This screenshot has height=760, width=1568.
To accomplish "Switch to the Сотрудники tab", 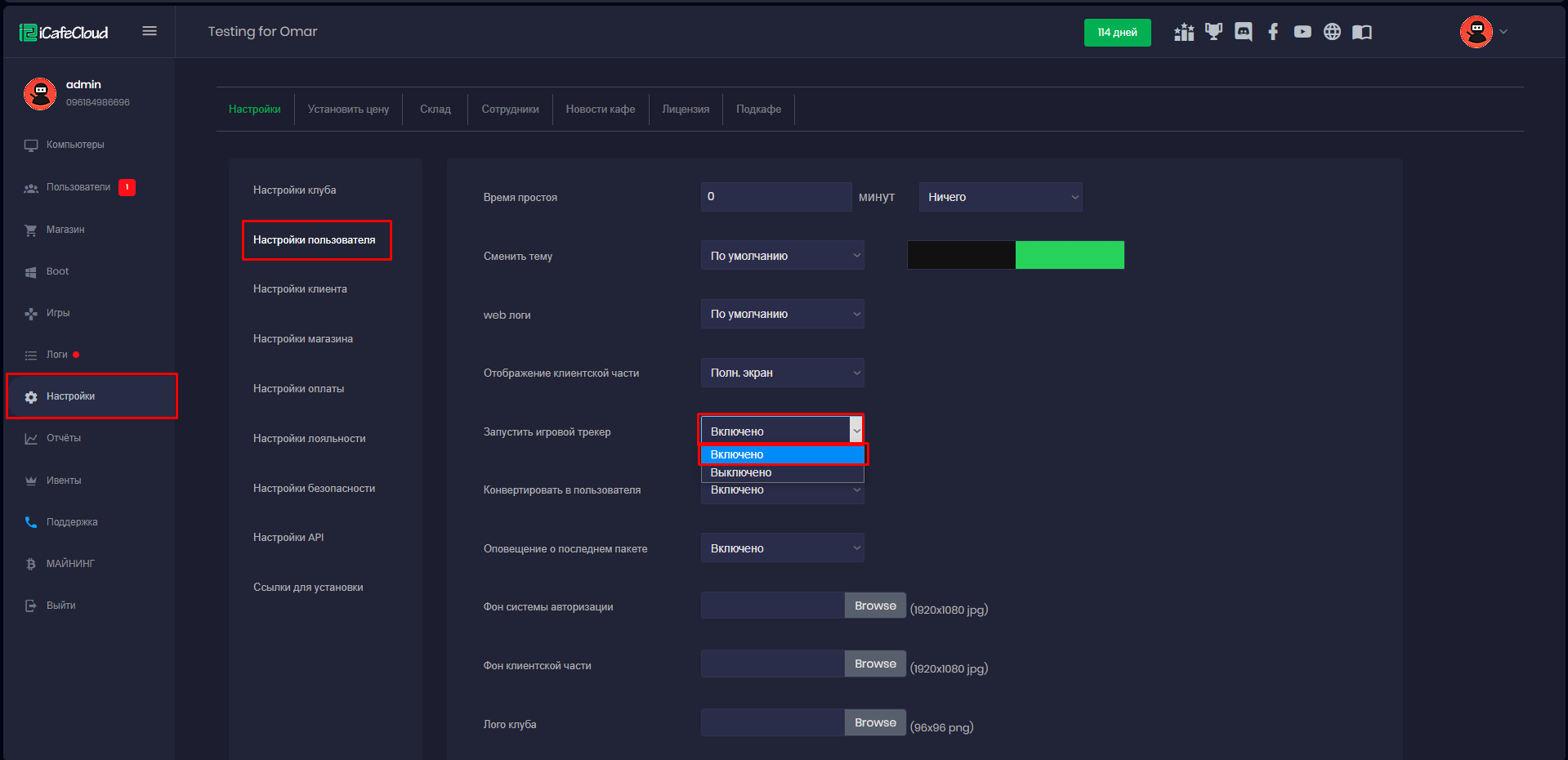I will (x=510, y=110).
